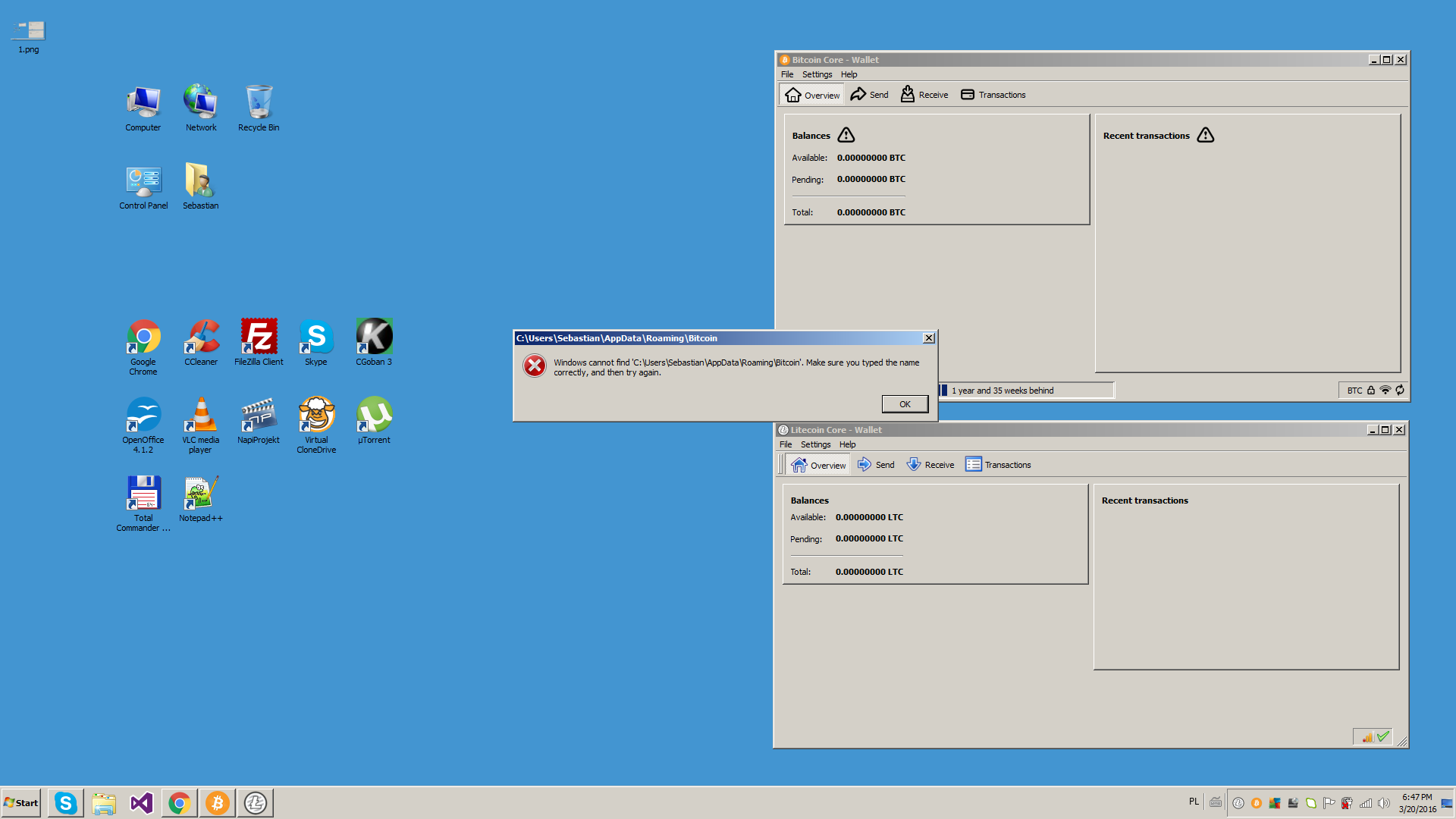Open Settings menu in Litecoin Core
1456x819 pixels.
(815, 444)
